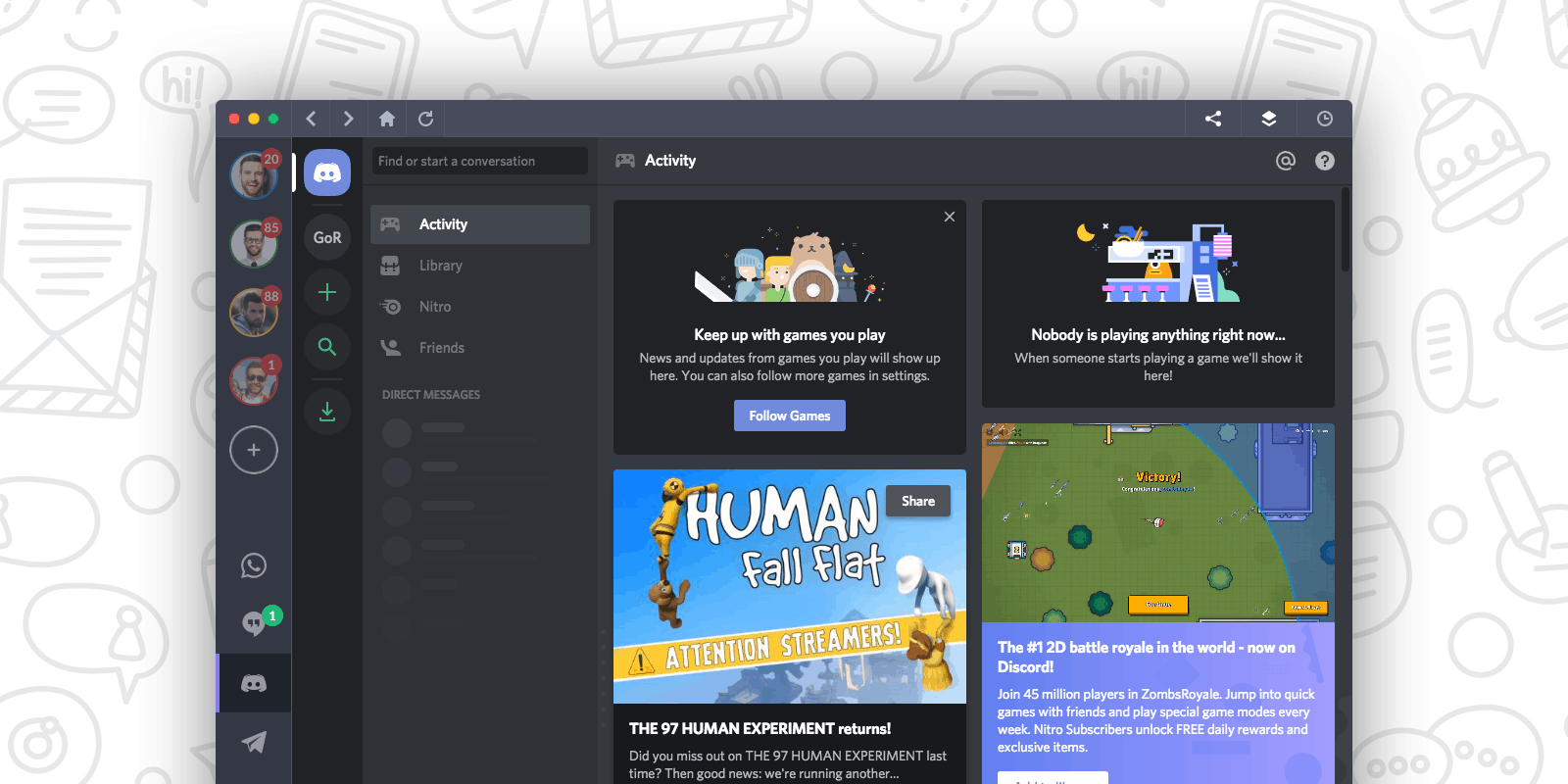Click the share icon in top bar
This screenshot has height=784, width=1568.
click(1213, 119)
